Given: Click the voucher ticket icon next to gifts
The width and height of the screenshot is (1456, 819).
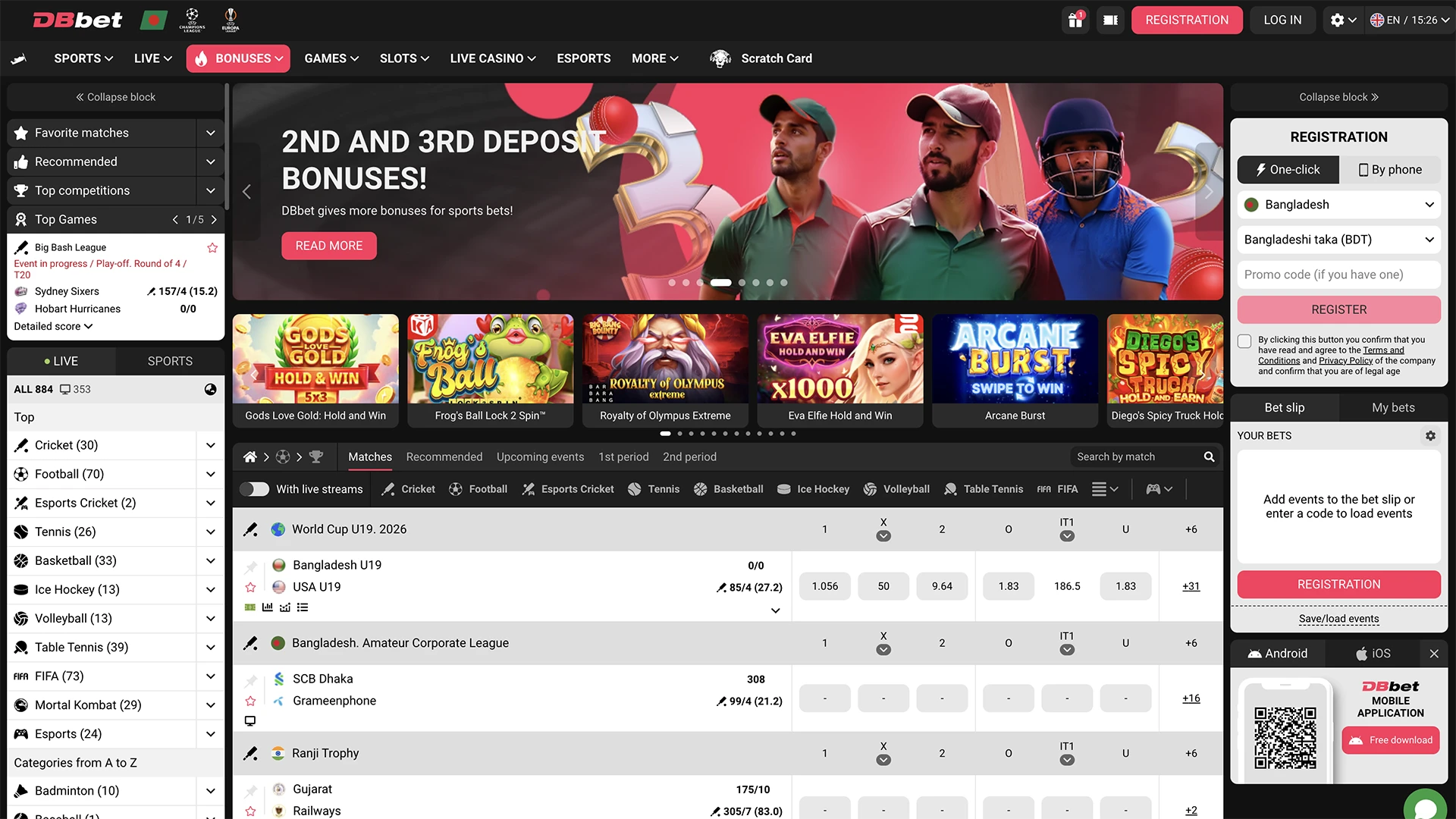Looking at the screenshot, I should click(1110, 20).
